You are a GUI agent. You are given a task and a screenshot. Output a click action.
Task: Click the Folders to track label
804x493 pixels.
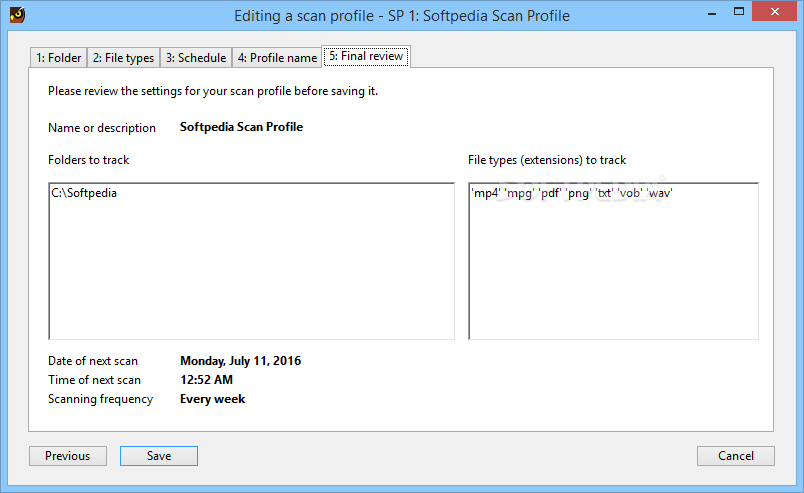[x=88, y=160]
